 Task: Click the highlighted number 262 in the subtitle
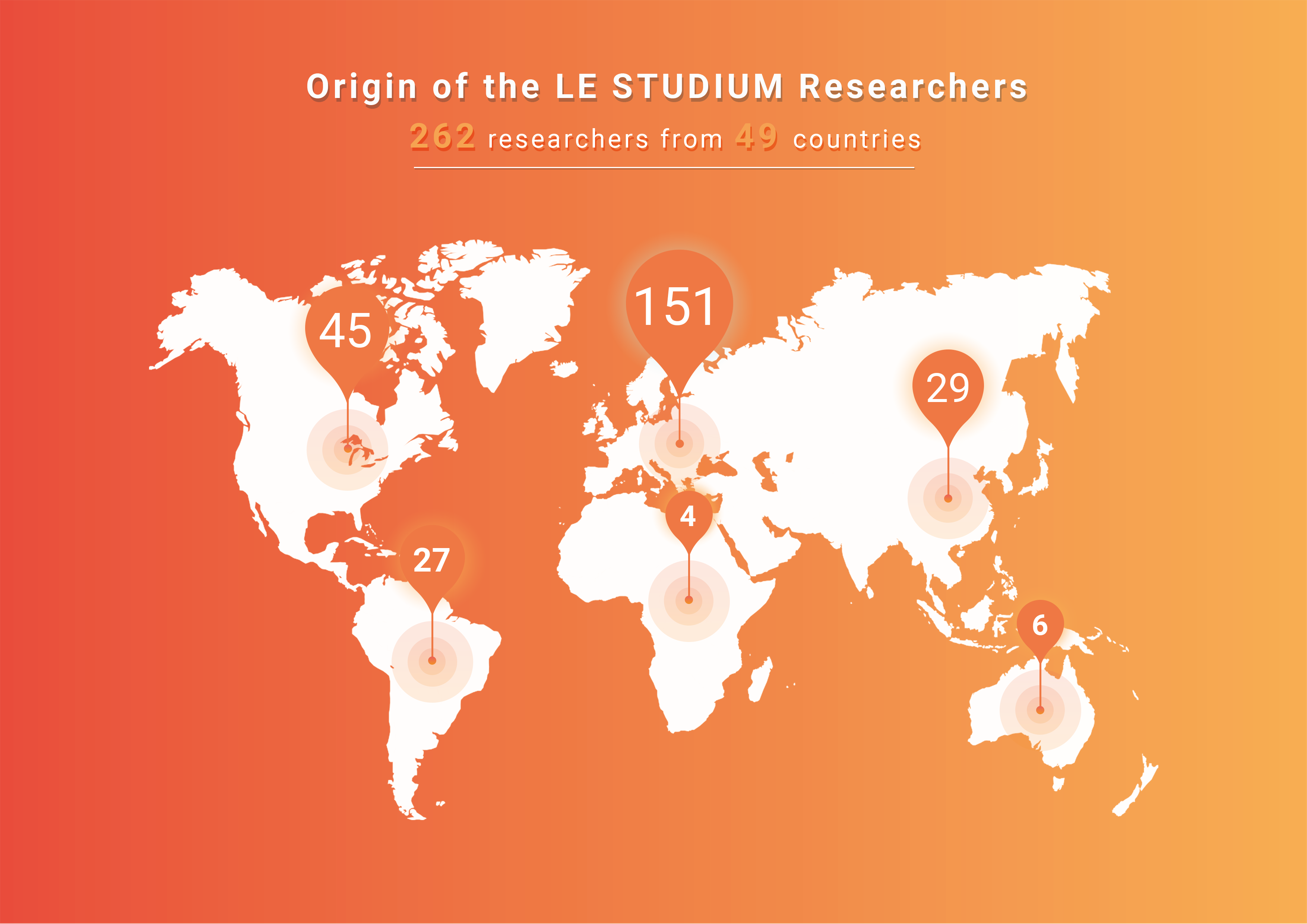click(x=443, y=137)
